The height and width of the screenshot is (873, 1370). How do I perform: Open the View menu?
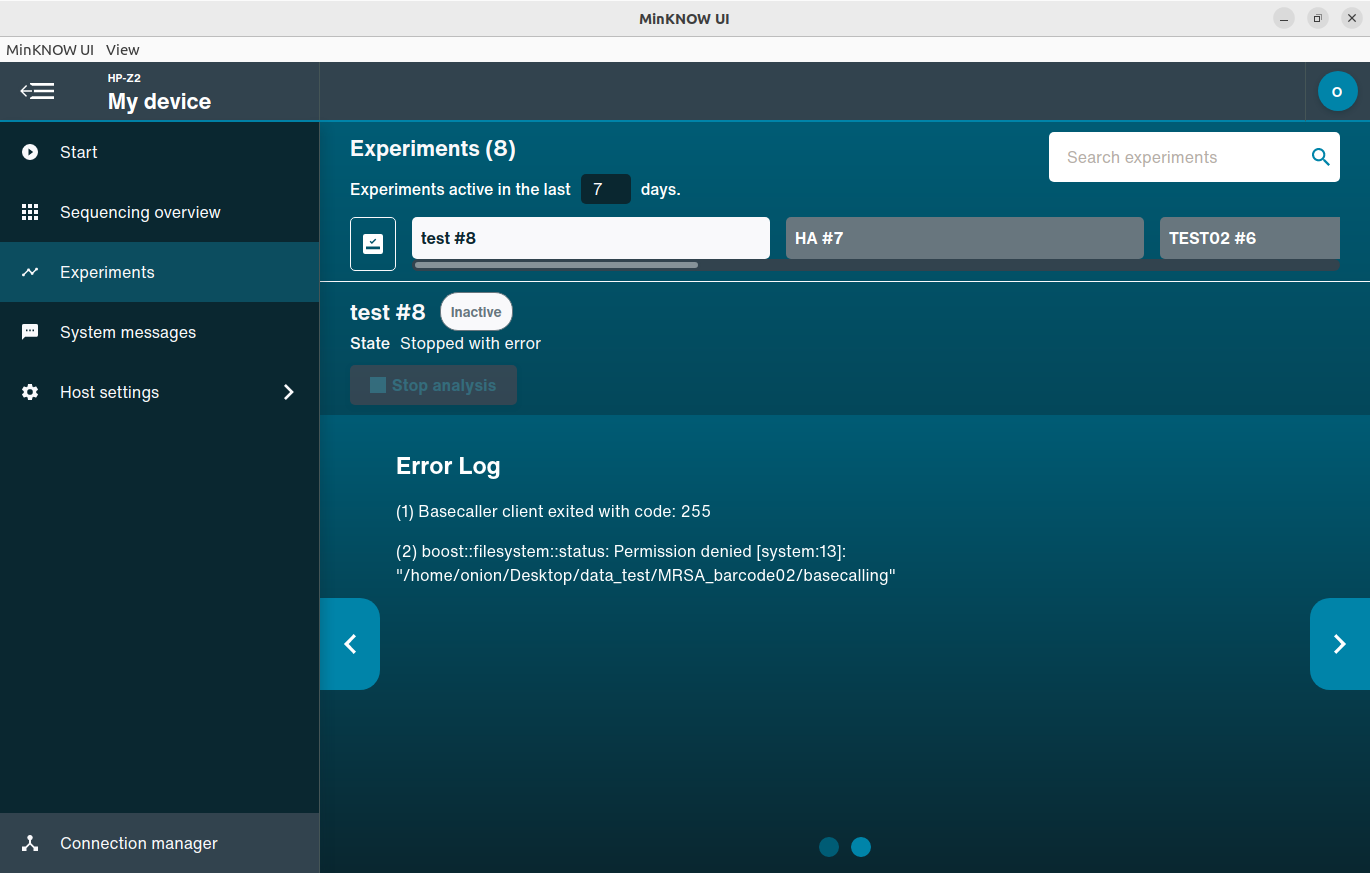pyautogui.click(x=123, y=50)
